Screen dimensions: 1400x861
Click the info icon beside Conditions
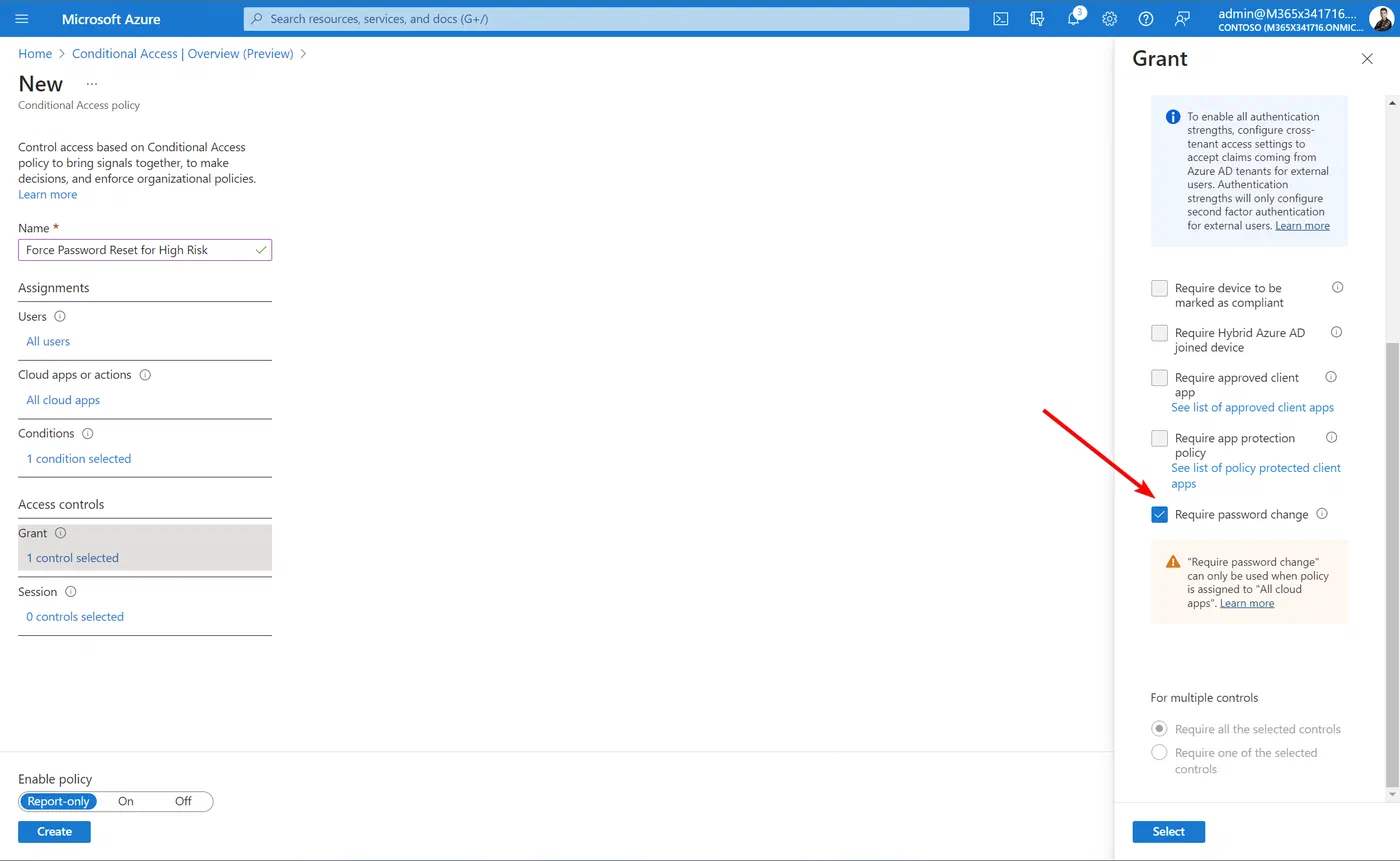coord(87,434)
